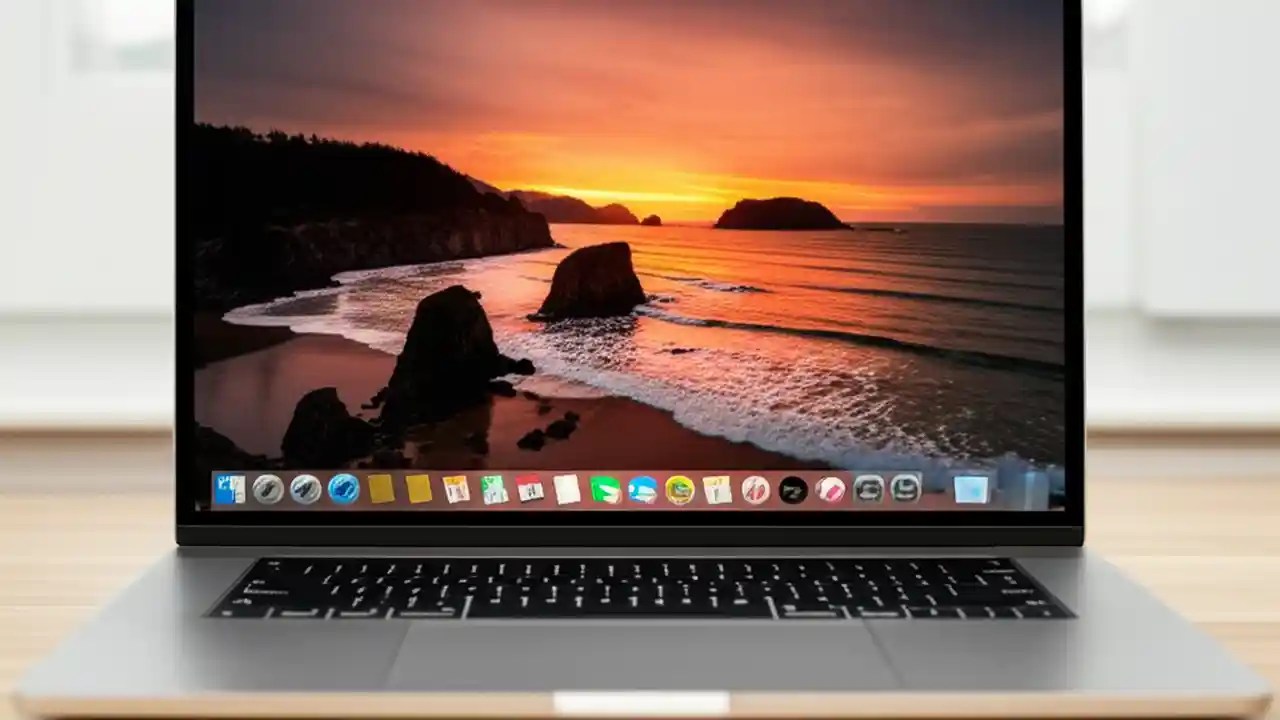Launch the black app icon with Z logo
Image resolution: width=1280 pixels, height=720 pixels.
coord(793,489)
